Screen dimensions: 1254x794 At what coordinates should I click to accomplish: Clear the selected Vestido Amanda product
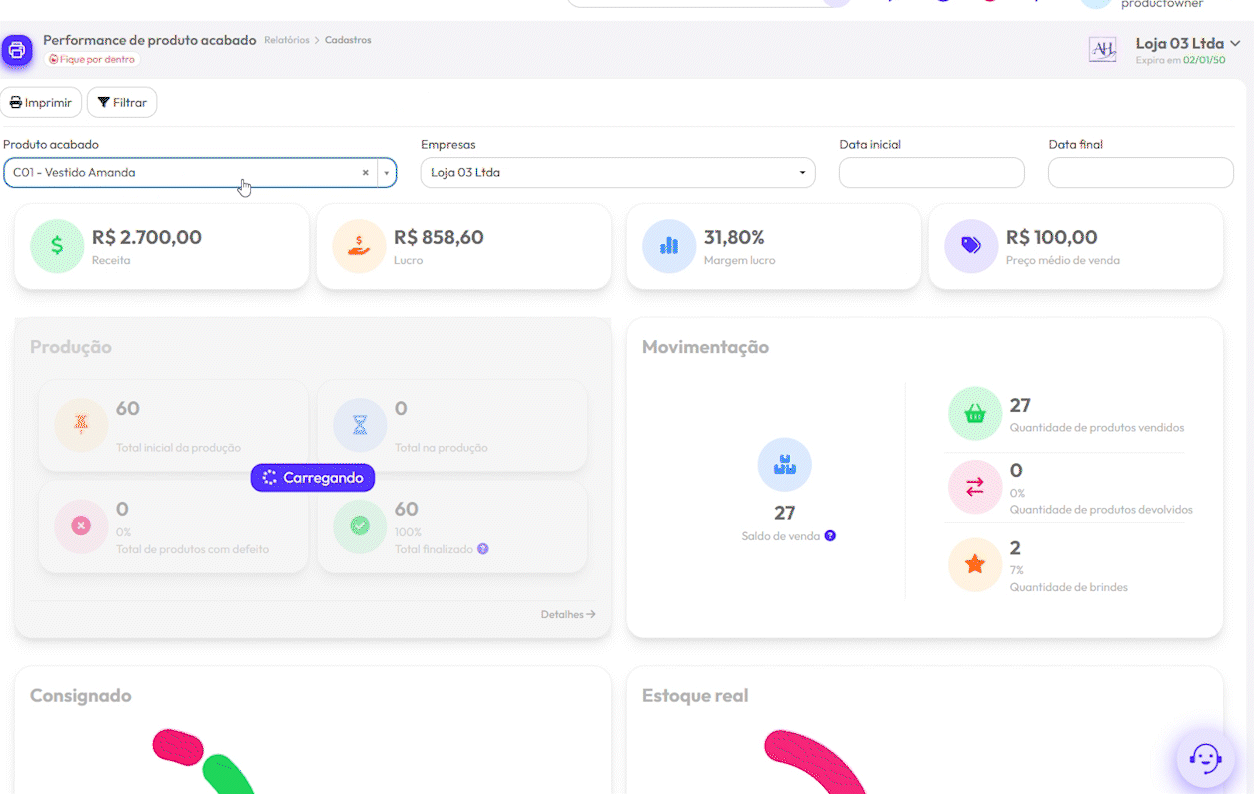(x=365, y=173)
